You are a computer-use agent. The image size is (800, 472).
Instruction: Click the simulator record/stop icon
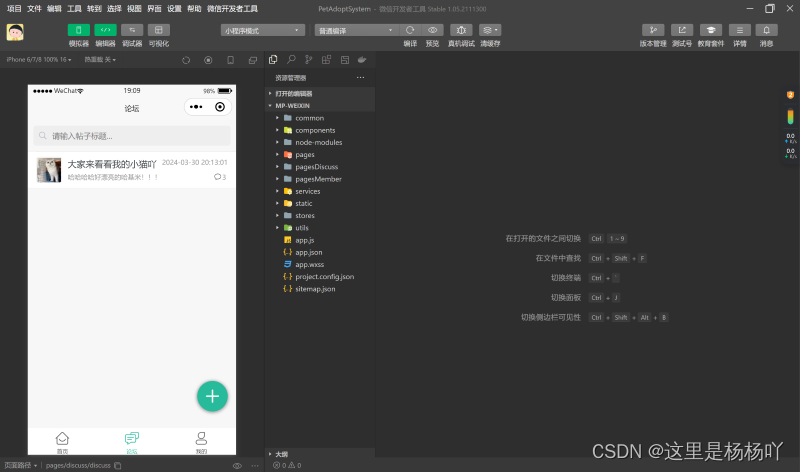pos(208,60)
